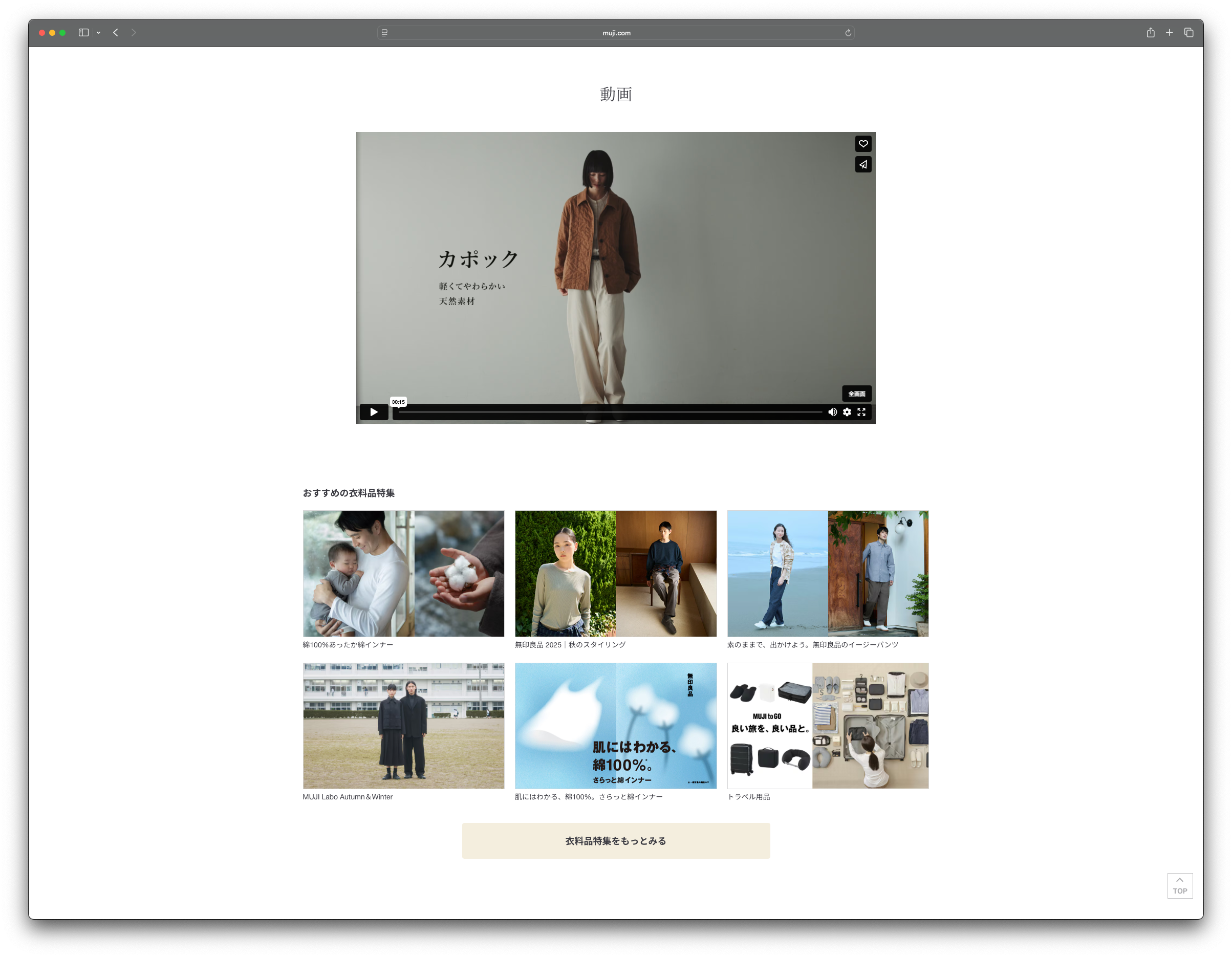1232x957 pixels.
Task: Enter fullscreen with the expand icon
Action: [x=861, y=412]
